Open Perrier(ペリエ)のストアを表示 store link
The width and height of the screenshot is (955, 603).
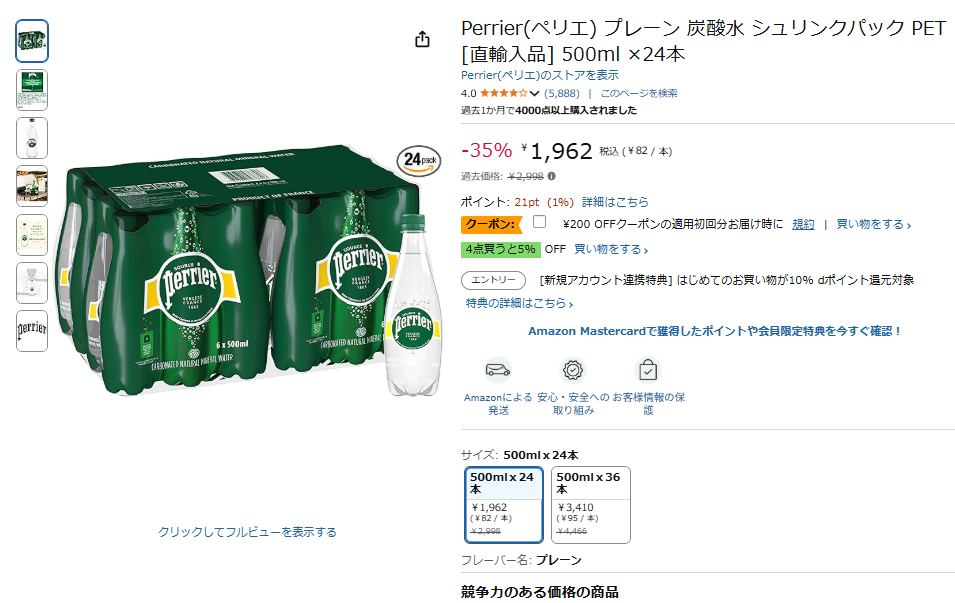coord(539,75)
